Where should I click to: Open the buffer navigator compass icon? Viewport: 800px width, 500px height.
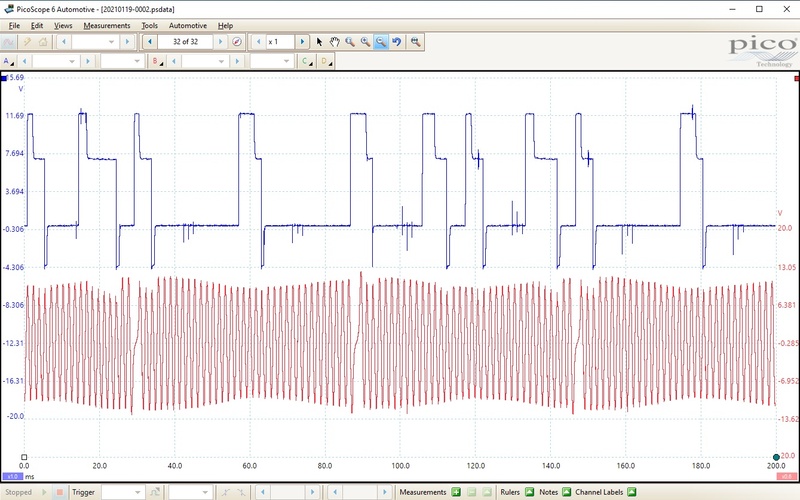click(x=237, y=42)
